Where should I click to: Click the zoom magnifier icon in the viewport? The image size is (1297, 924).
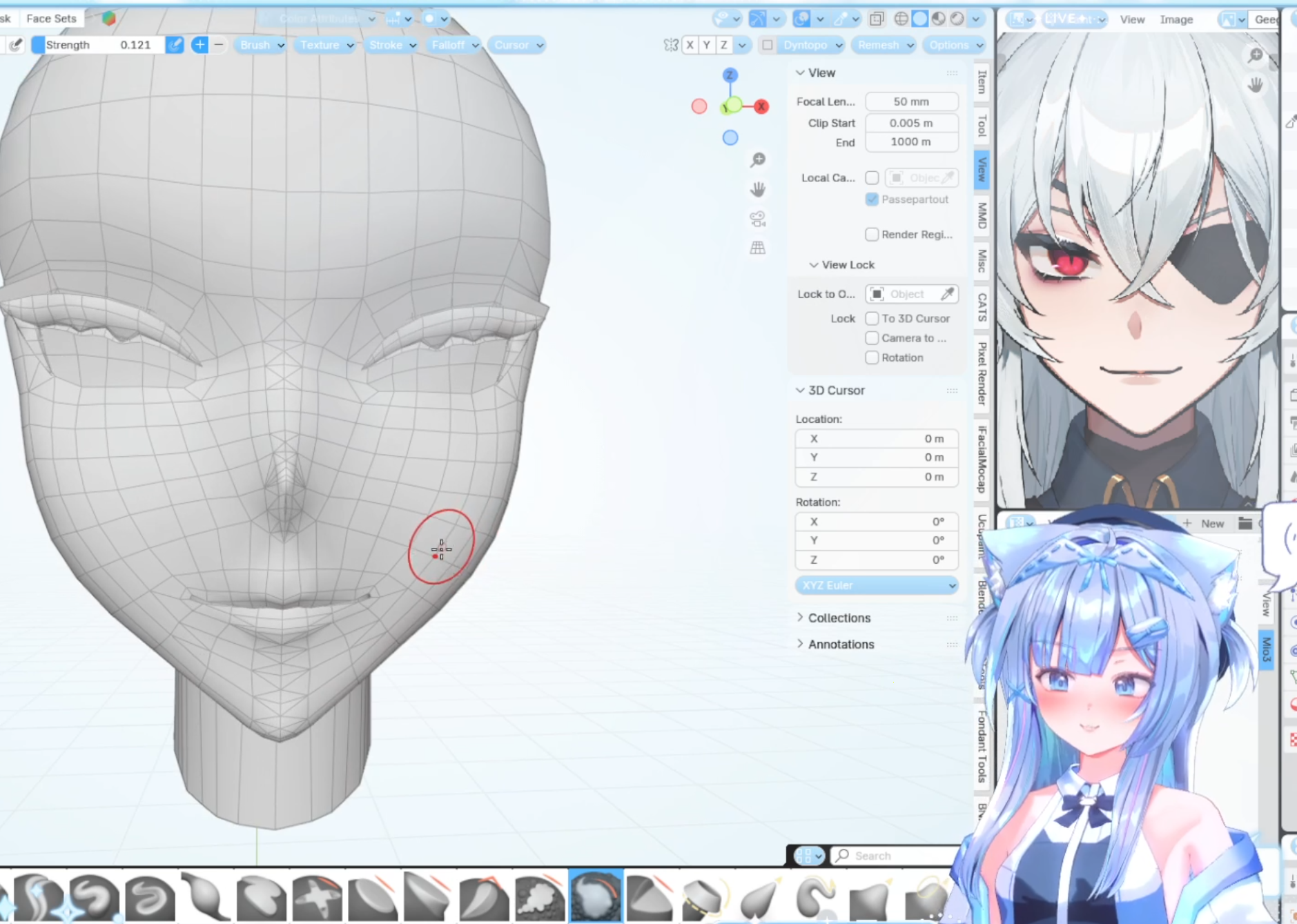pos(758,160)
